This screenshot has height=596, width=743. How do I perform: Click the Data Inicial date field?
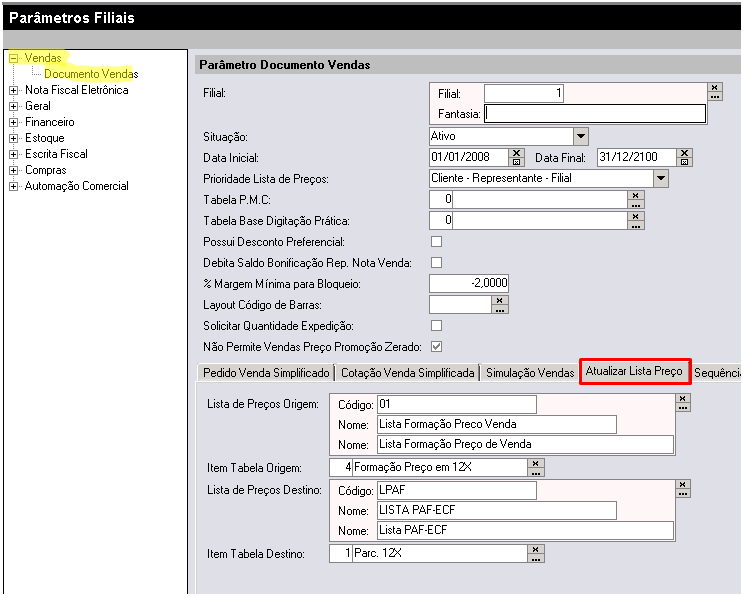pos(469,157)
